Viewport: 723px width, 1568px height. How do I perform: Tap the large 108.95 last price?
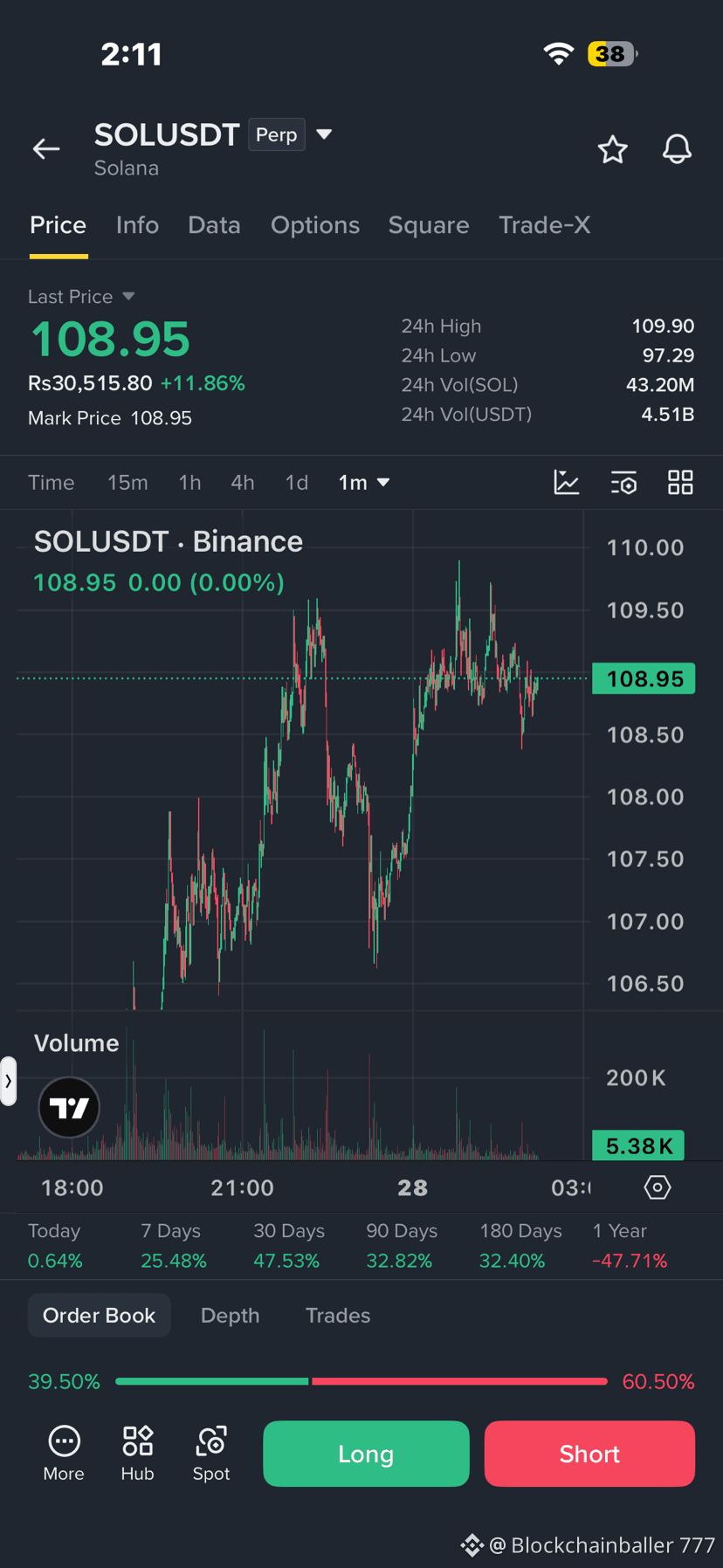pyautogui.click(x=110, y=339)
